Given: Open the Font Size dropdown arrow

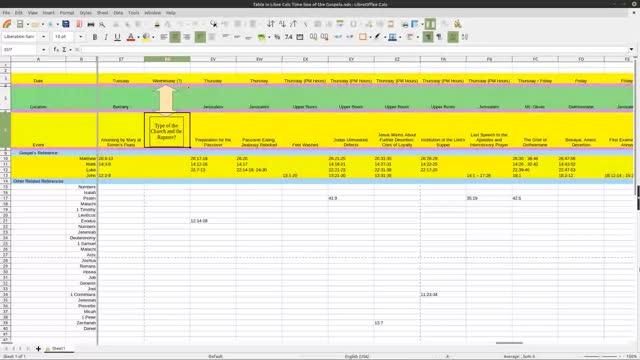Looking at the screenshot, I should click(80, 37).
